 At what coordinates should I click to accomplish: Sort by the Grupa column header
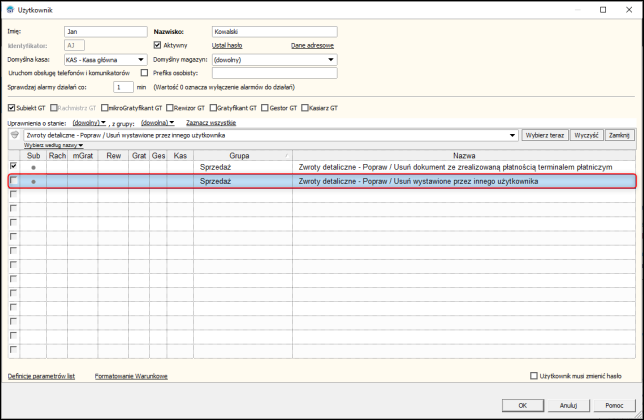tap(243, 156)
